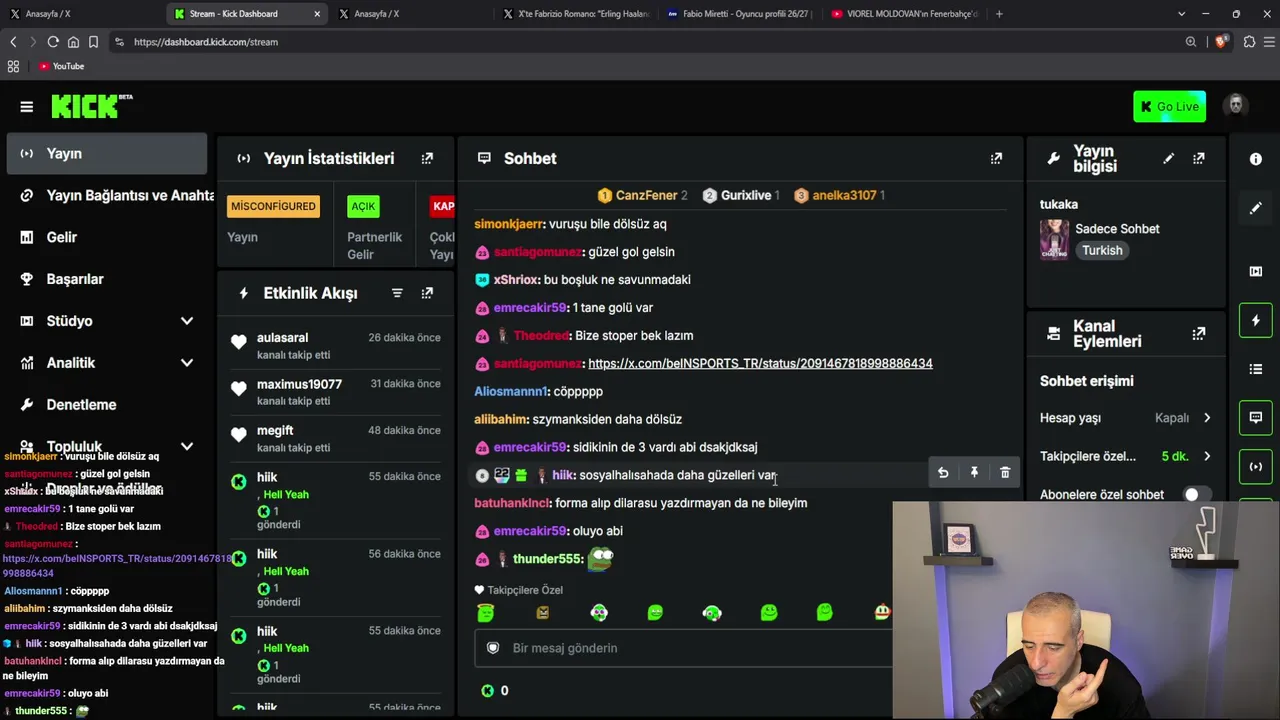Screen dimensions: 1280x720
Task: Delete hiik's chat message
Action: pos(1005,473)
